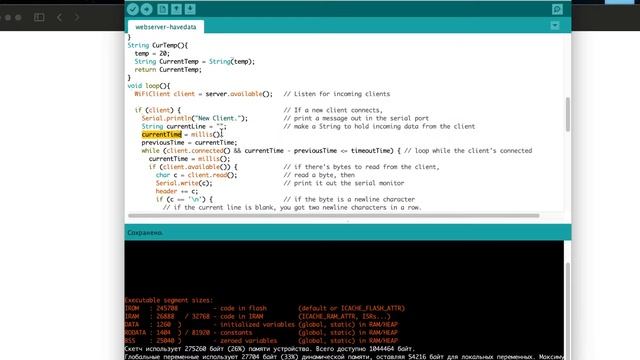This screenshot has width=640, height=360.
Task: Click the 'Глобальные переменные используют' console line
Action: click(x=344, y=357)
